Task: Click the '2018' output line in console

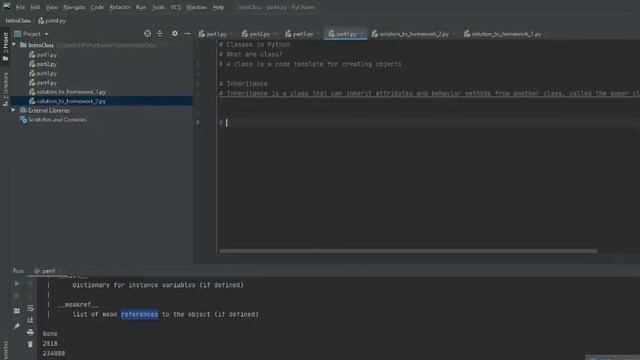Action: click(x=50, y=344)
